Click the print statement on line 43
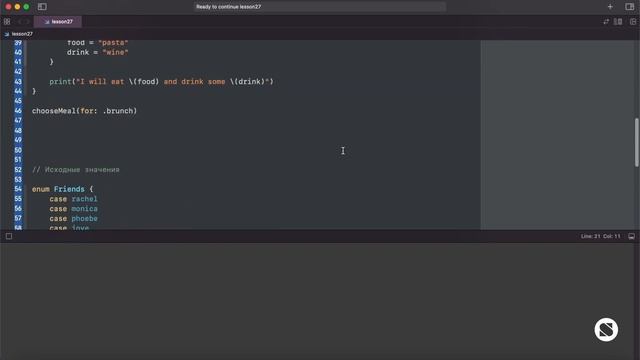 tap(161, 82)
